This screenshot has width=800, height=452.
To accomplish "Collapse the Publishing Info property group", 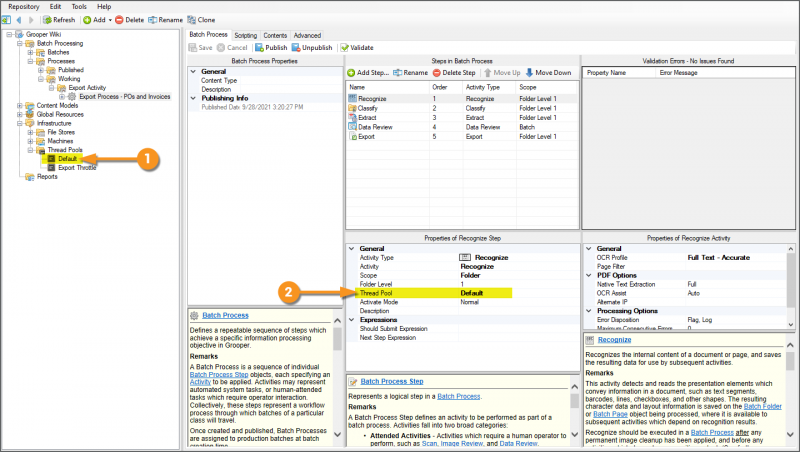I will tap(193, 98).
